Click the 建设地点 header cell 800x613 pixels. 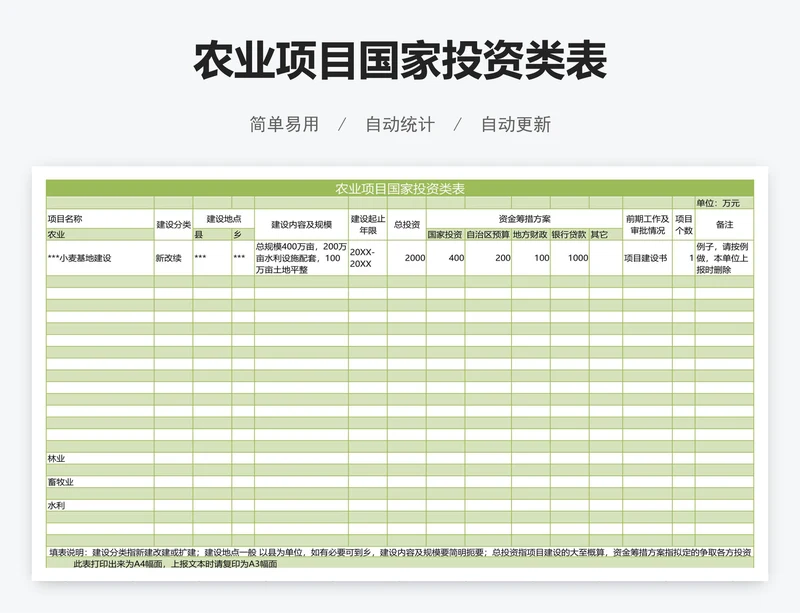pyautogui.click(x=223, y=219)
